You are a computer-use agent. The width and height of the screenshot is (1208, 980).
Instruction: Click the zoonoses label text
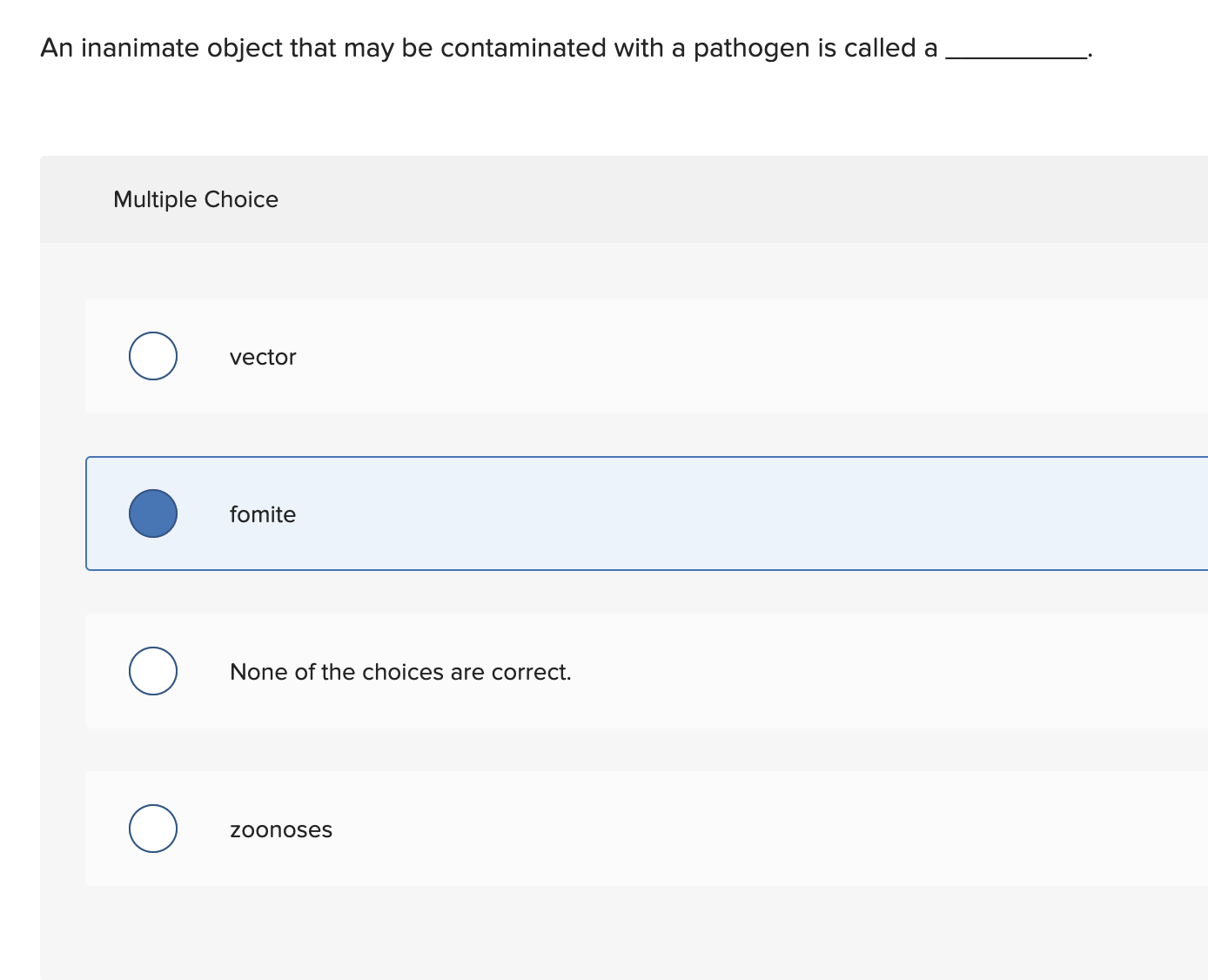click(x=281, y=829)
